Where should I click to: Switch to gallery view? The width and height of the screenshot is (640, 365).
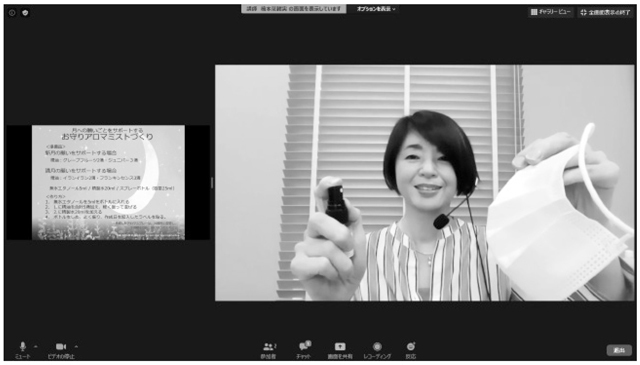(x=551, y=12)
